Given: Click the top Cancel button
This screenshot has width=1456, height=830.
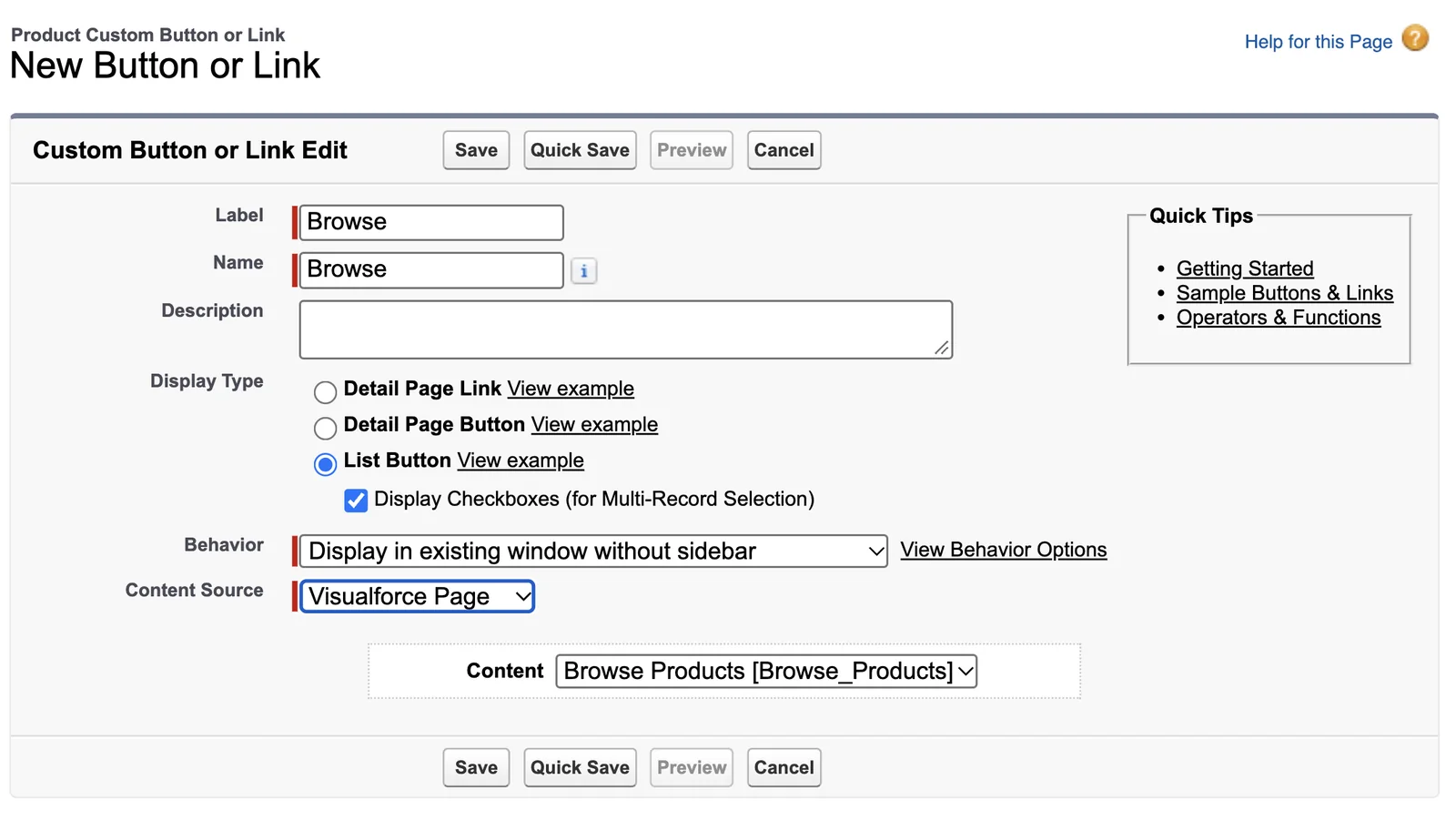Looking at the screenshot, I should 784,150.
